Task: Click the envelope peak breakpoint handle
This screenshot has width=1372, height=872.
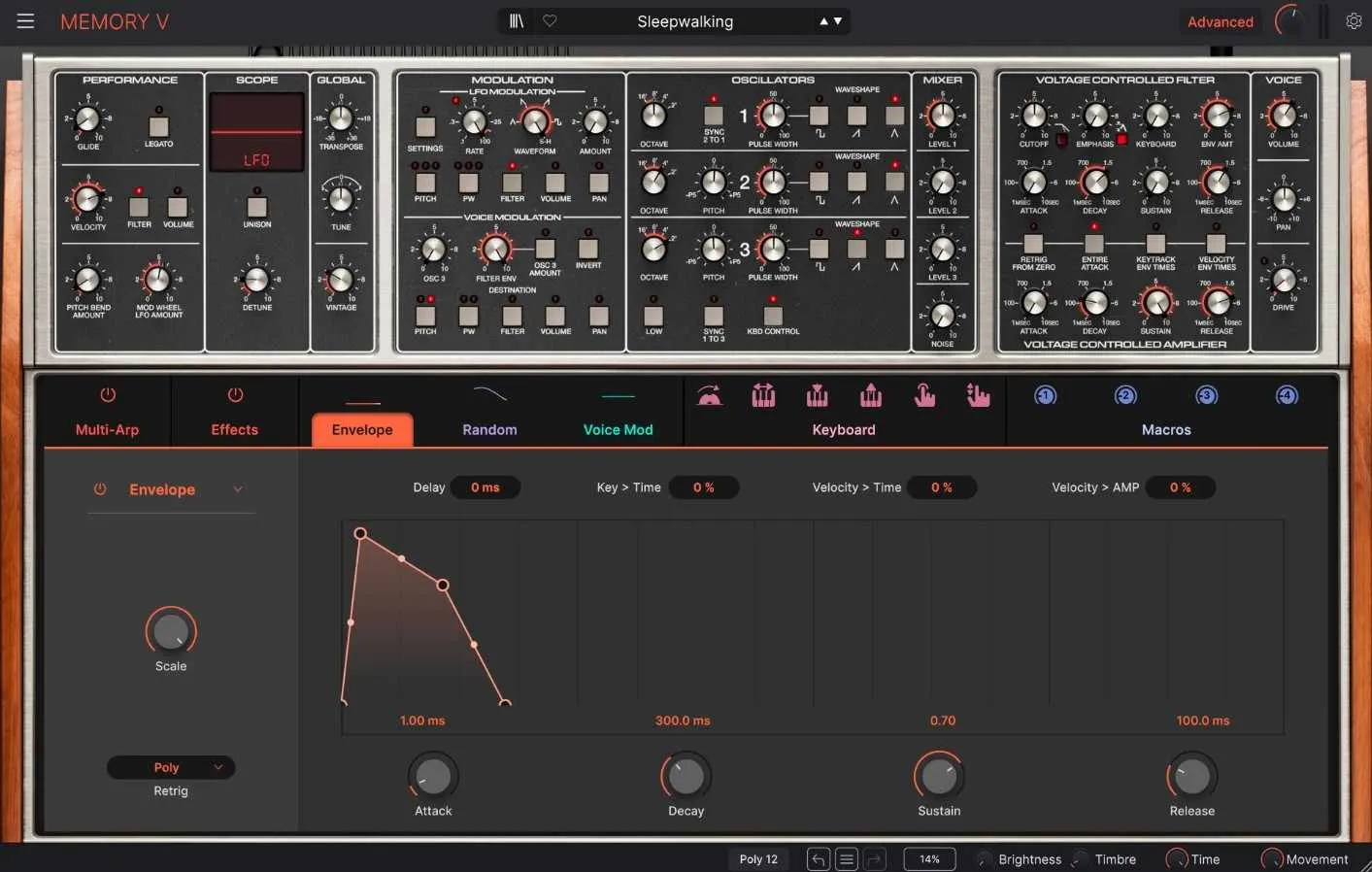Action: (360, 533)
